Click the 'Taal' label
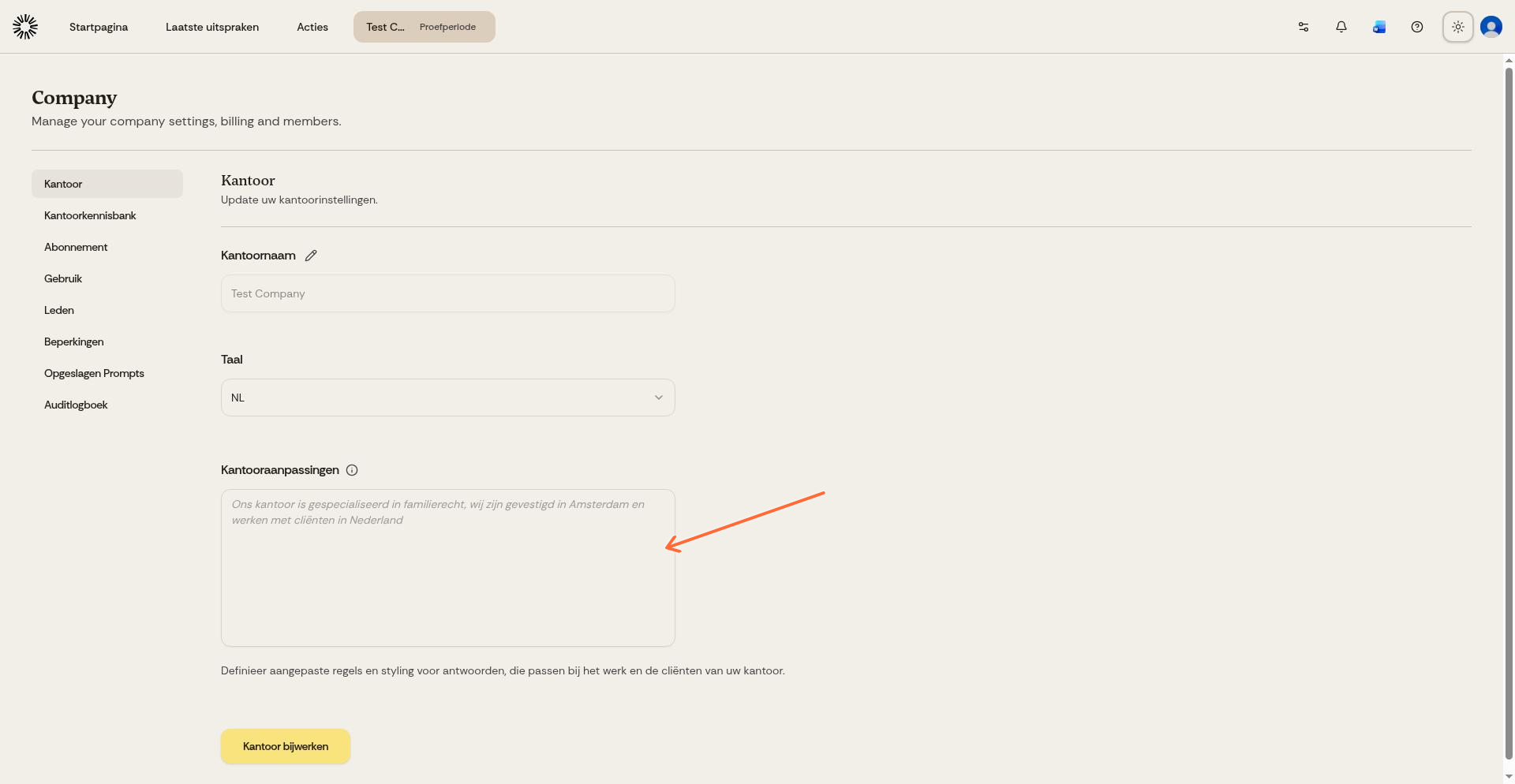The width and height of the screenshot is (1515, 784). coord(232,360)
